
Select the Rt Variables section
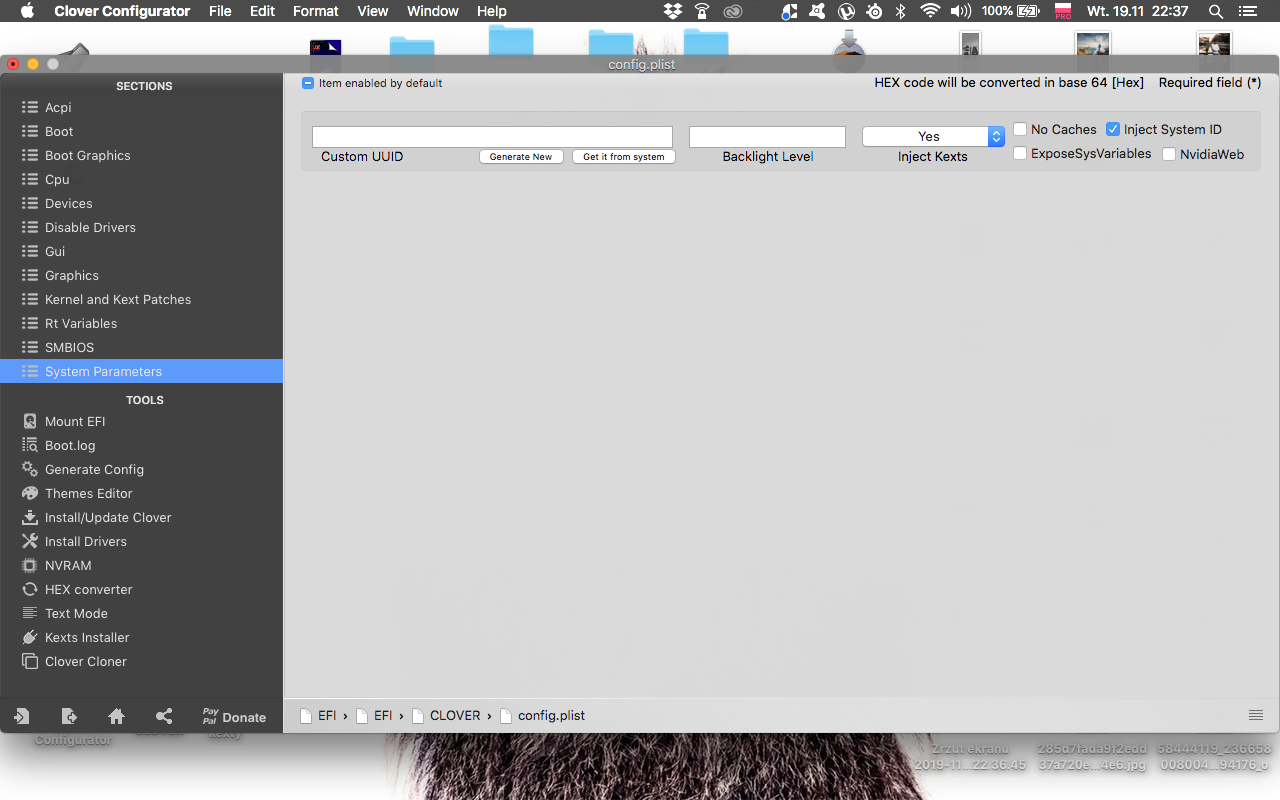(x=141, y=323)
